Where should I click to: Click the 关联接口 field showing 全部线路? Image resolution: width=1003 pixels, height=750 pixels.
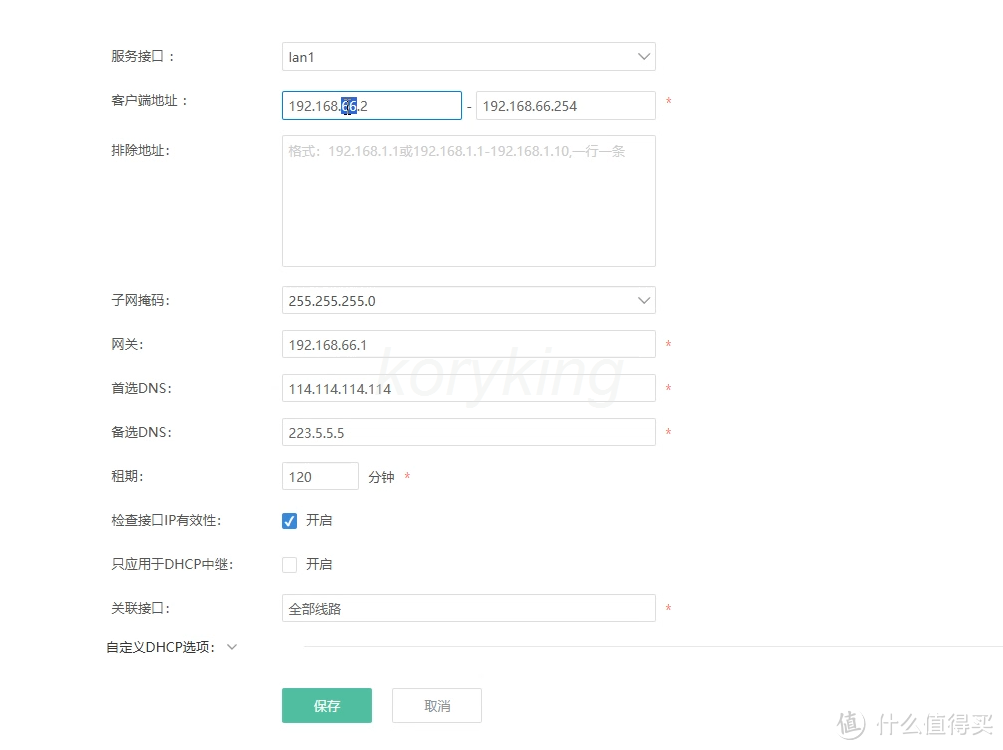point(468,608)
